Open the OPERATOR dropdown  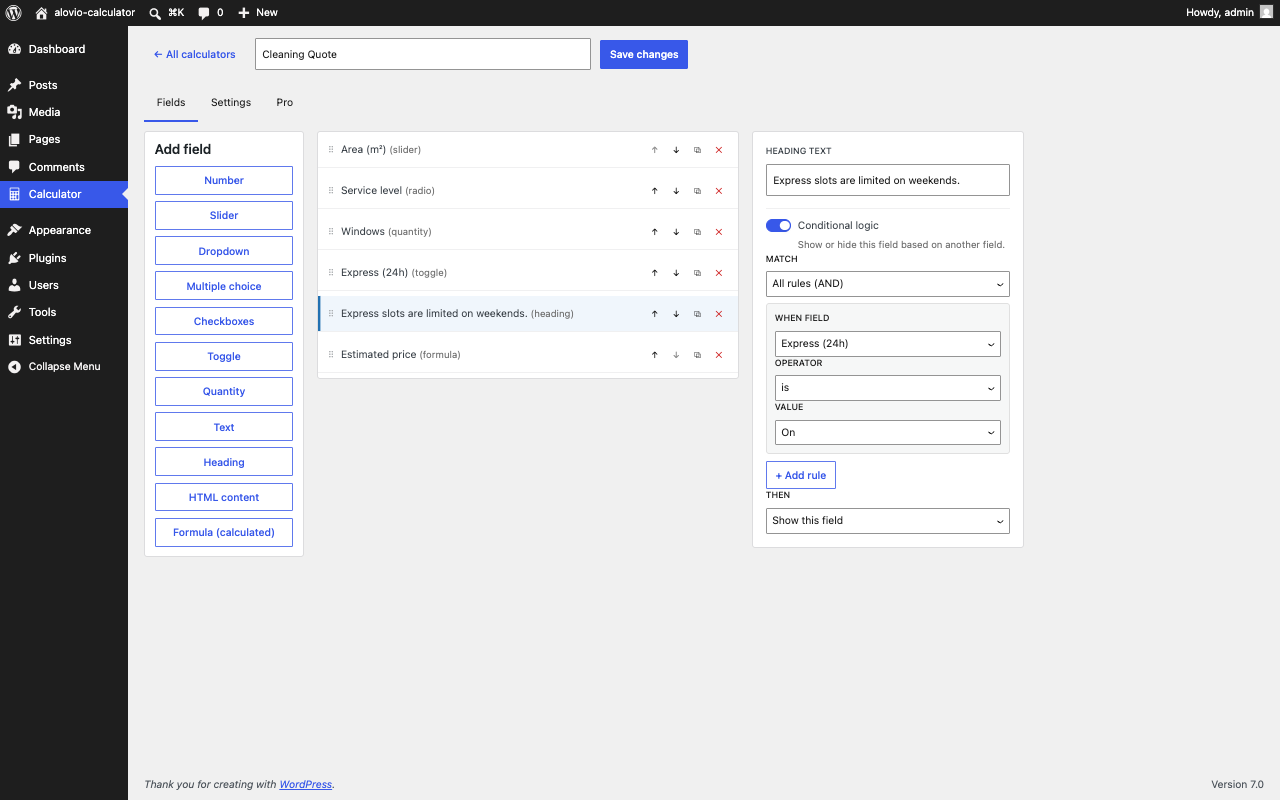pyautogui.click(x=888, y=388)
